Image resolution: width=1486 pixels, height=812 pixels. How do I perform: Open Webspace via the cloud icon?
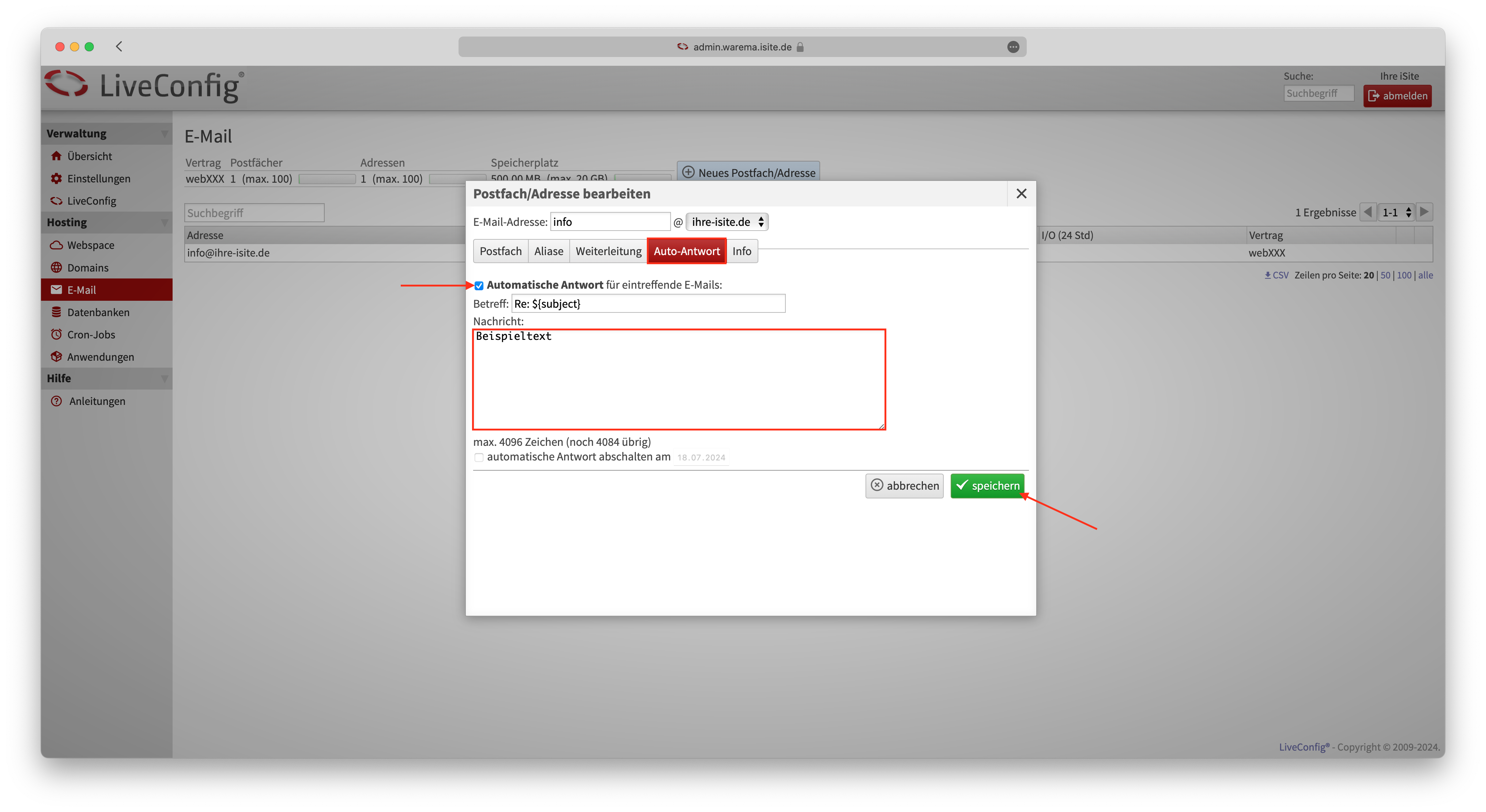pyautogui.click(x=56, y=245)
